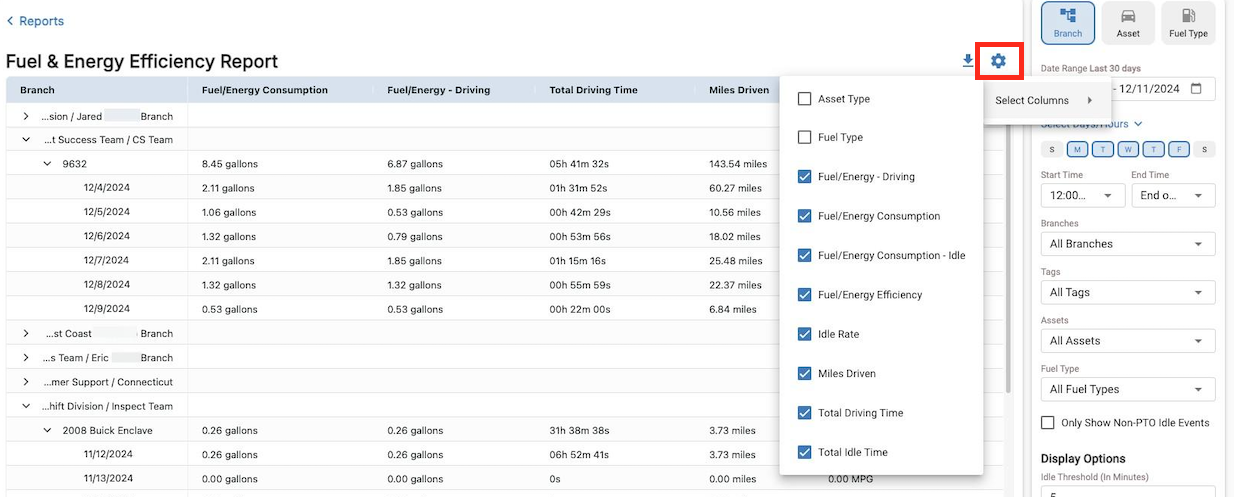
Task: Open the date range calendar icon
Action: click(x=1197, y=88)
